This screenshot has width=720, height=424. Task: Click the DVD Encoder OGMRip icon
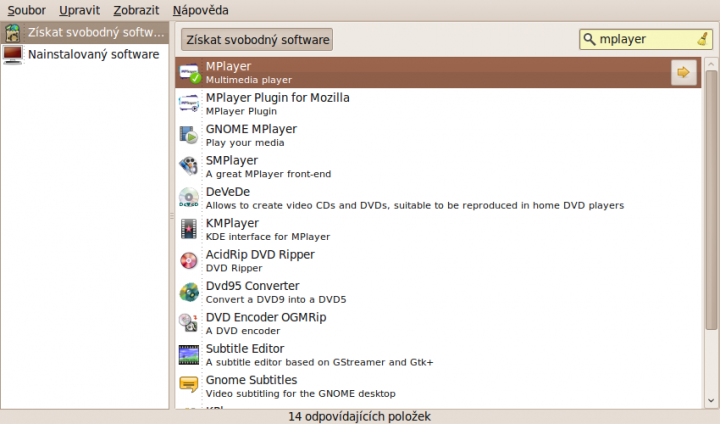click(188, 323)
